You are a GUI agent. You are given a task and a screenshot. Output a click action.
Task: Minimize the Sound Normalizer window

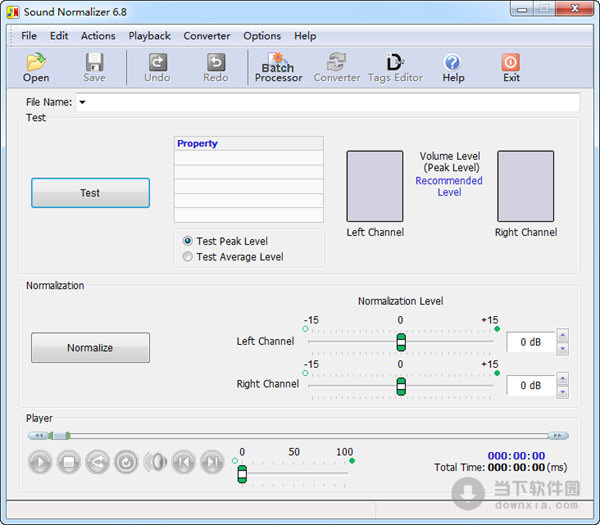522,9
